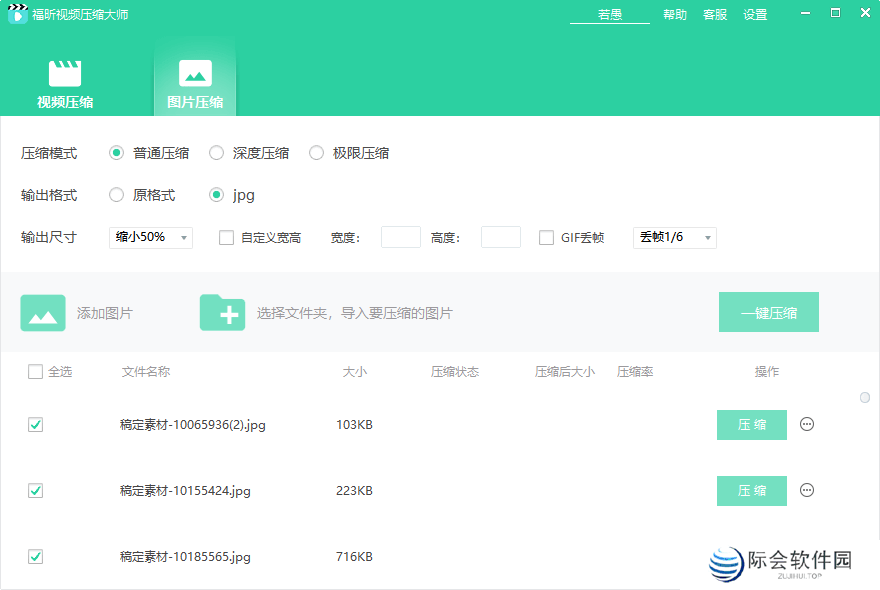The height and width of the screenshot is (590, 880).
Task: Select the 极限压缩 compression mode
Action: tap(316, 152)
